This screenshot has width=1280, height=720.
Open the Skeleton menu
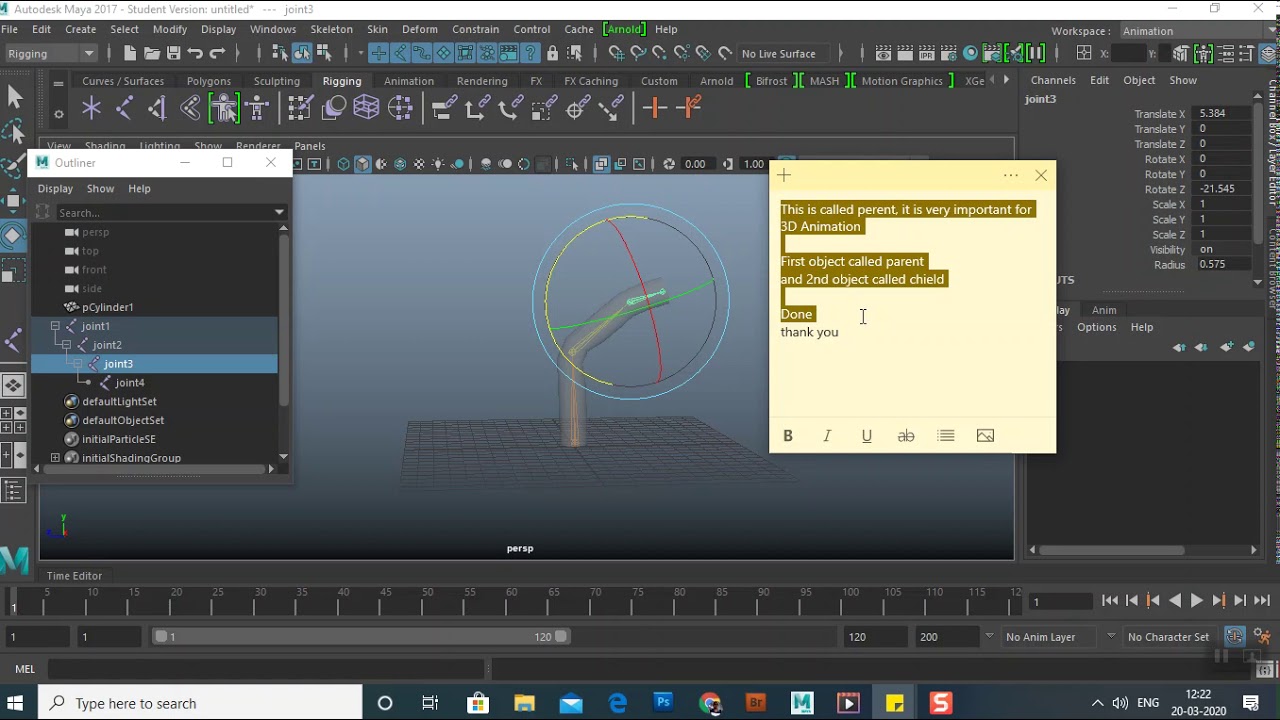(x=331, y=29)
